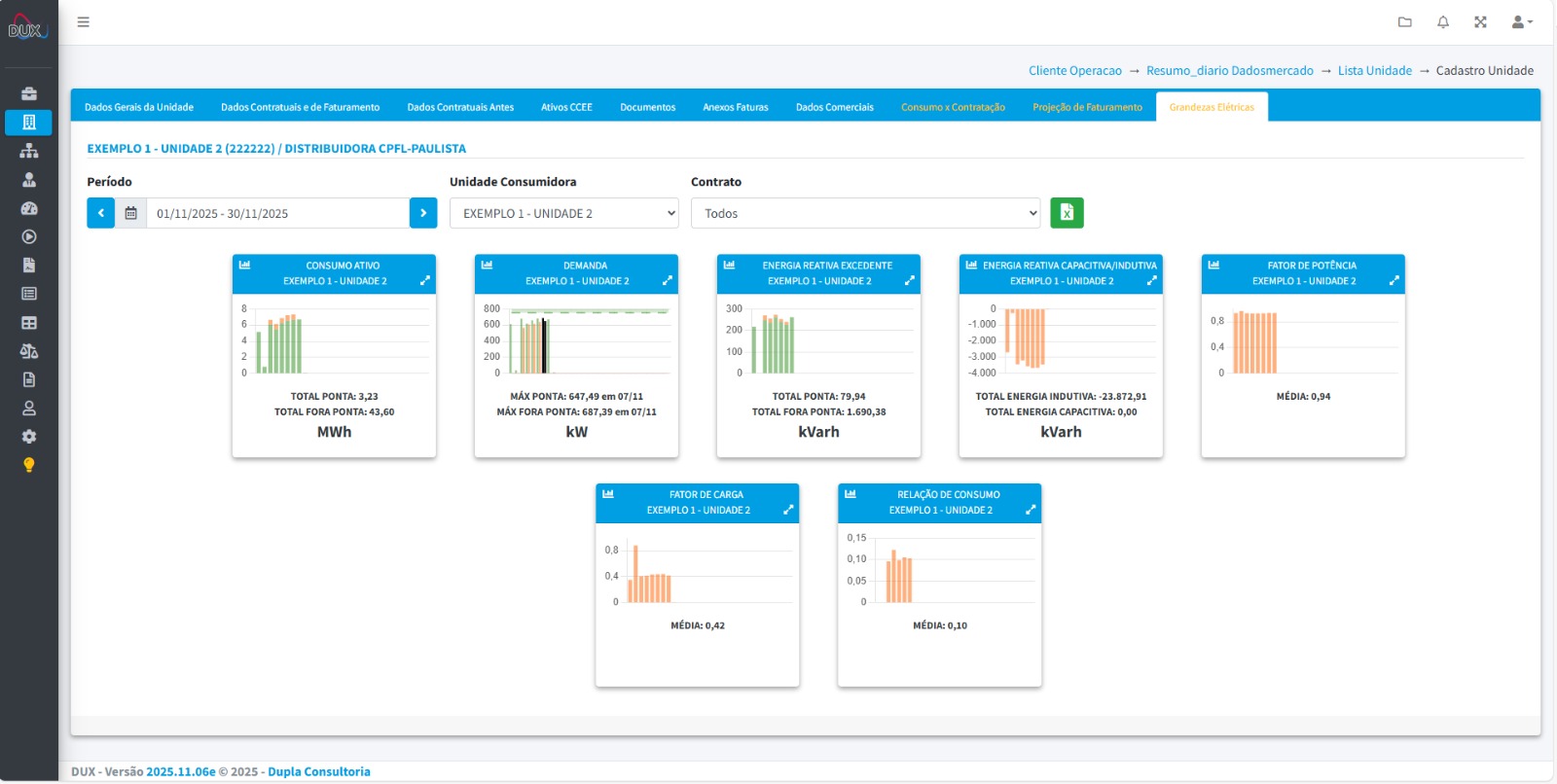
Task: Open the folder icon in top bar
Action: point(1405,22)
